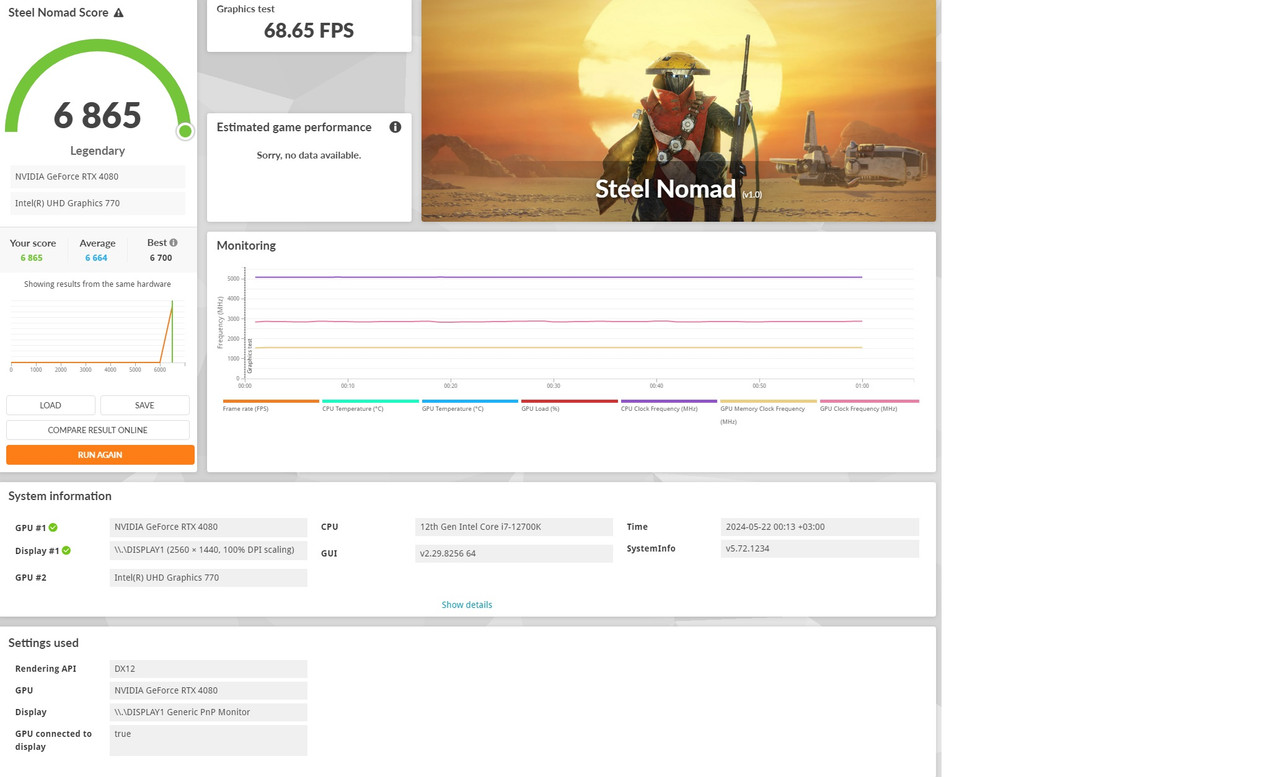Open the Show details link

point(467,605)
